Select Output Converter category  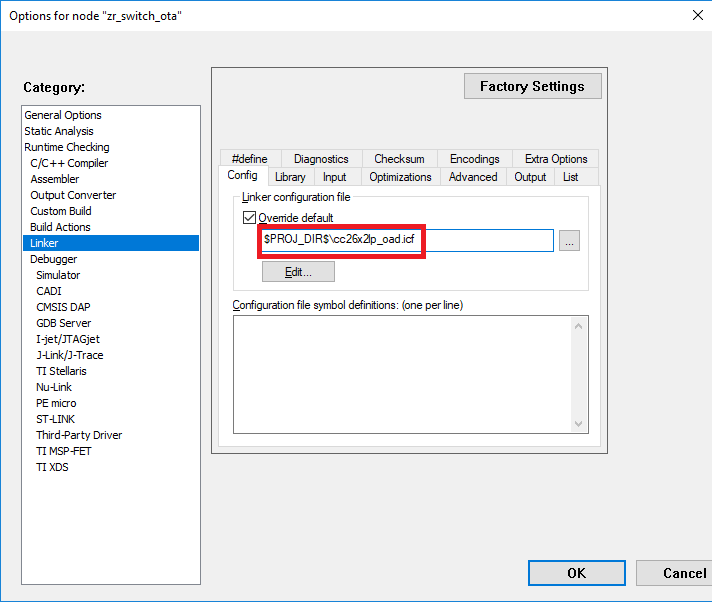pyautogui.click(x=73, y=195)
